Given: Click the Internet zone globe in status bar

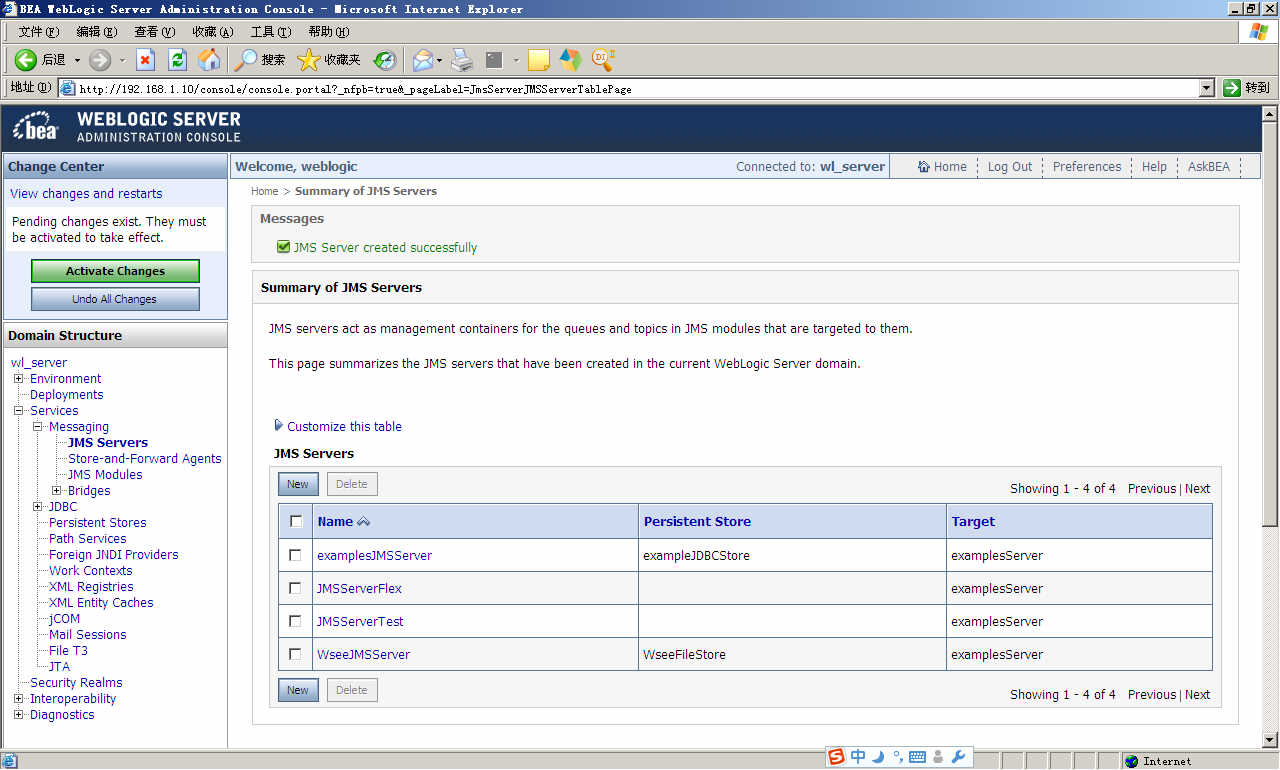Looking at the screenshot, I should pyautogui.click(x=1132, y=761).
